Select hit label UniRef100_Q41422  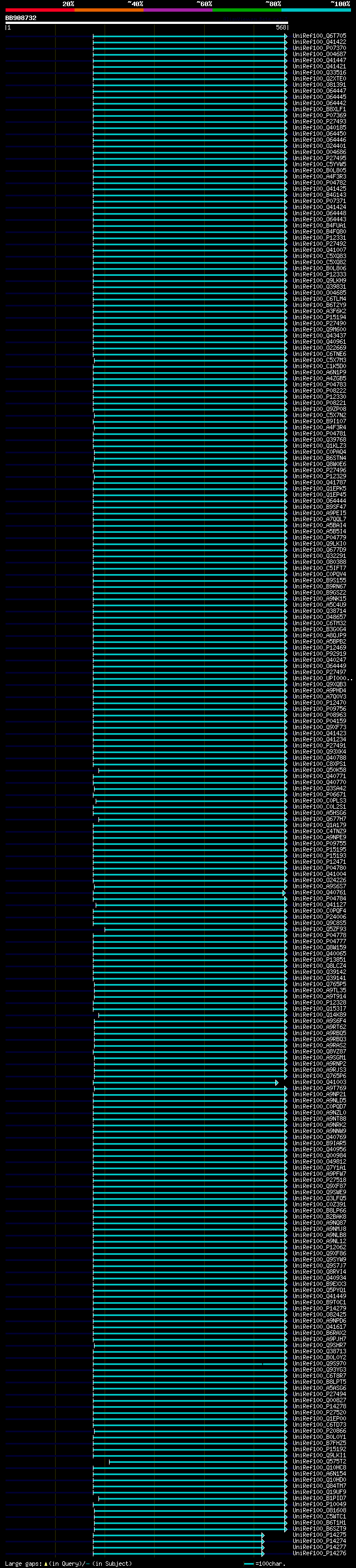point(319,42)
